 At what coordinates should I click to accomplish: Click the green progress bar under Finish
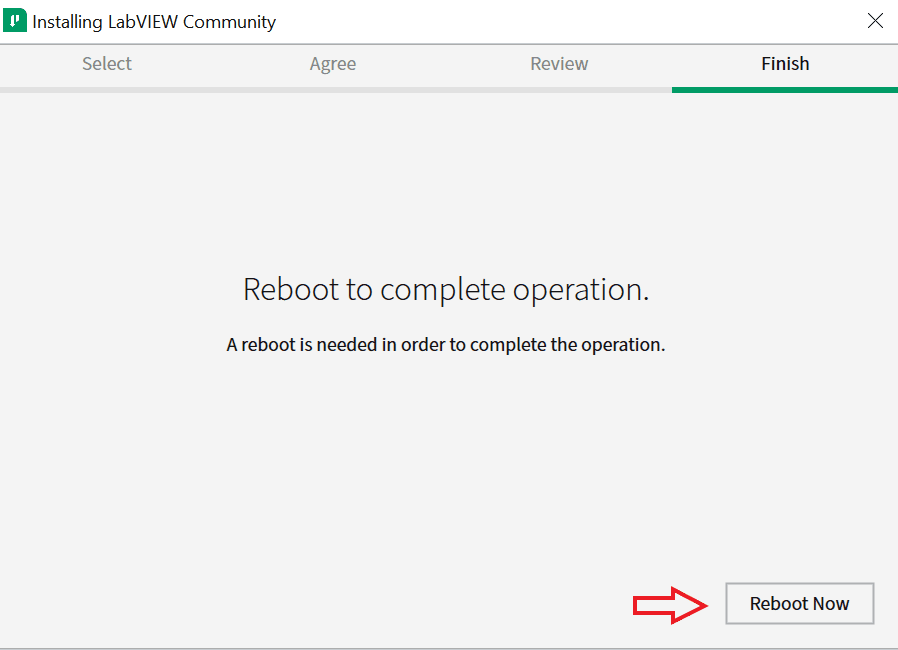coord(785,90)
